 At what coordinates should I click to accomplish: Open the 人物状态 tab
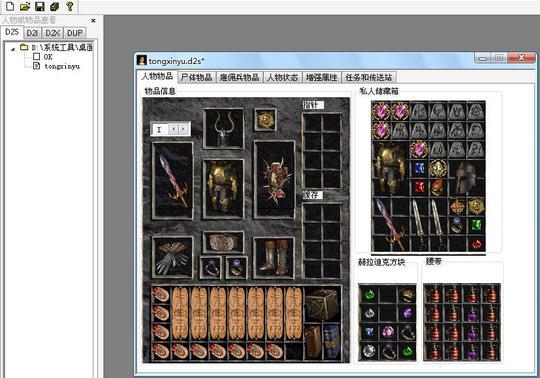tap(283, 77)
